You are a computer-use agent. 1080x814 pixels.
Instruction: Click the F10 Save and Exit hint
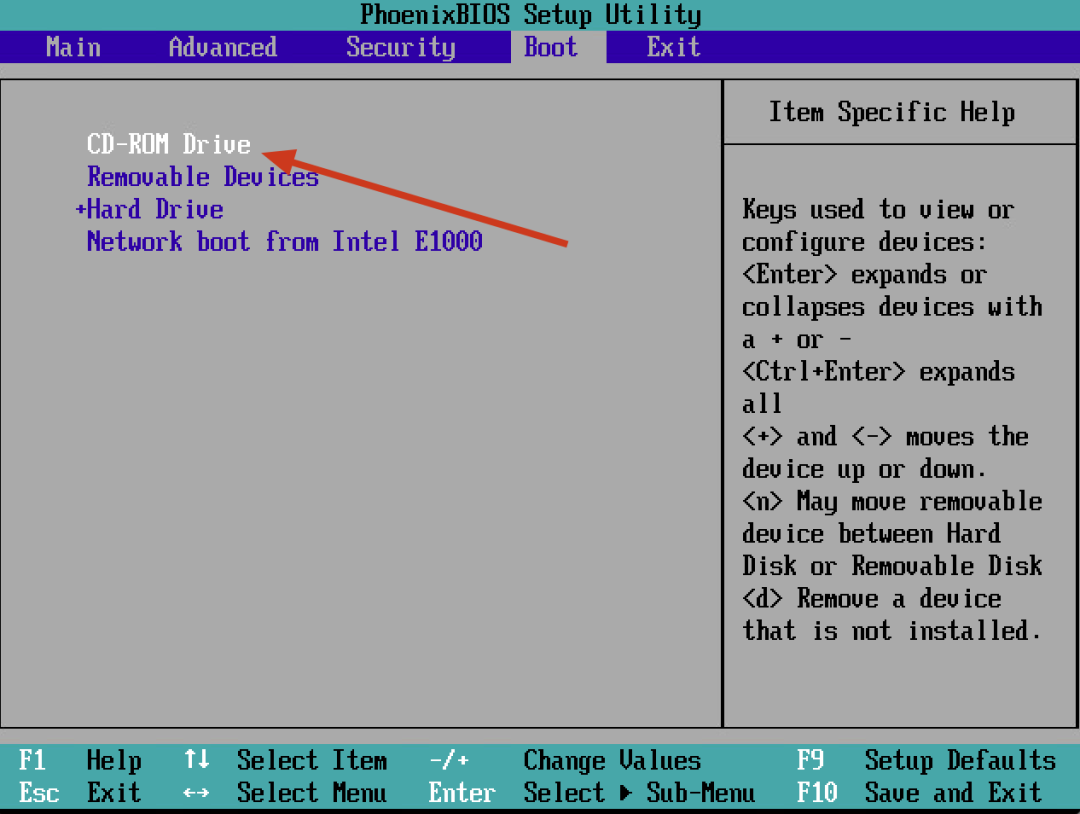tap(919, 793)
